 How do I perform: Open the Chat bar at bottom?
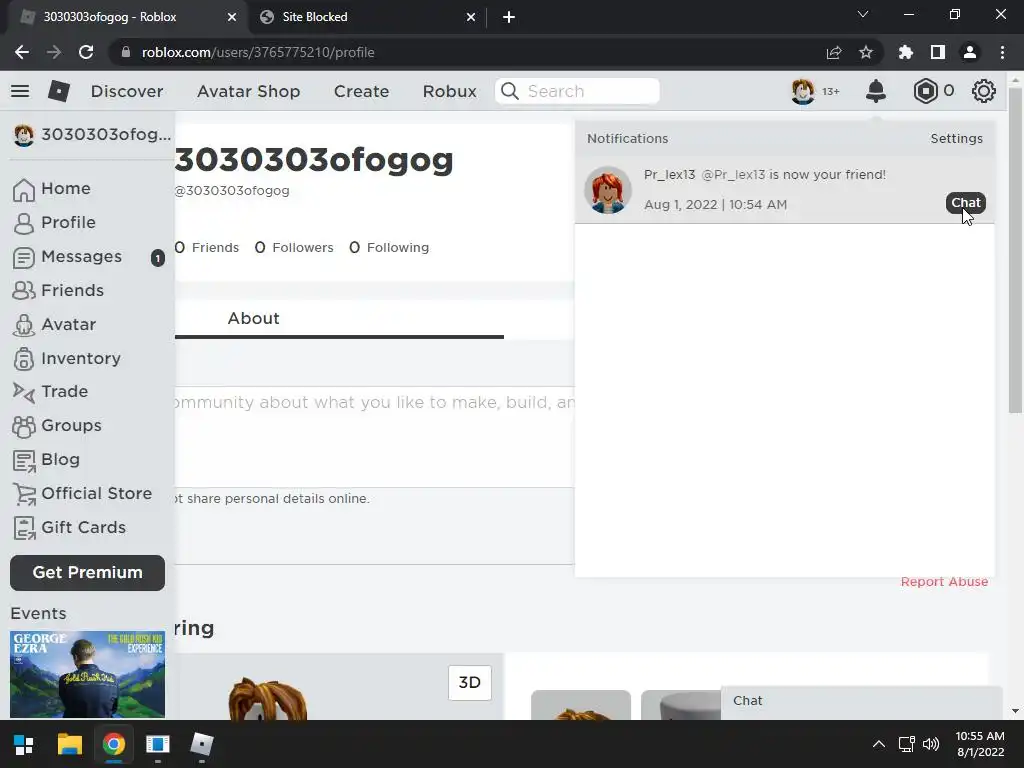pos(861,701)
